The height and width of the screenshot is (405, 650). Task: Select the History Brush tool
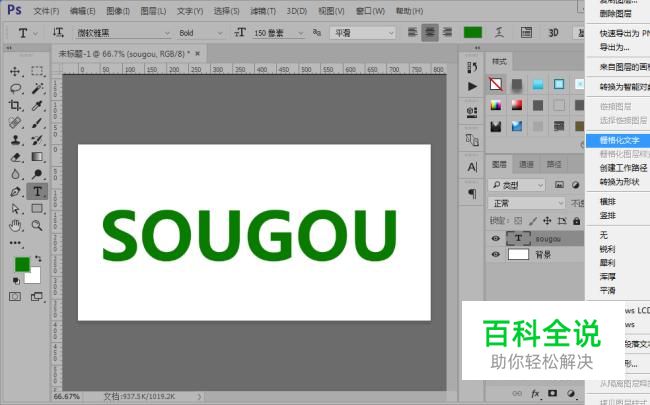coord(37,140)
